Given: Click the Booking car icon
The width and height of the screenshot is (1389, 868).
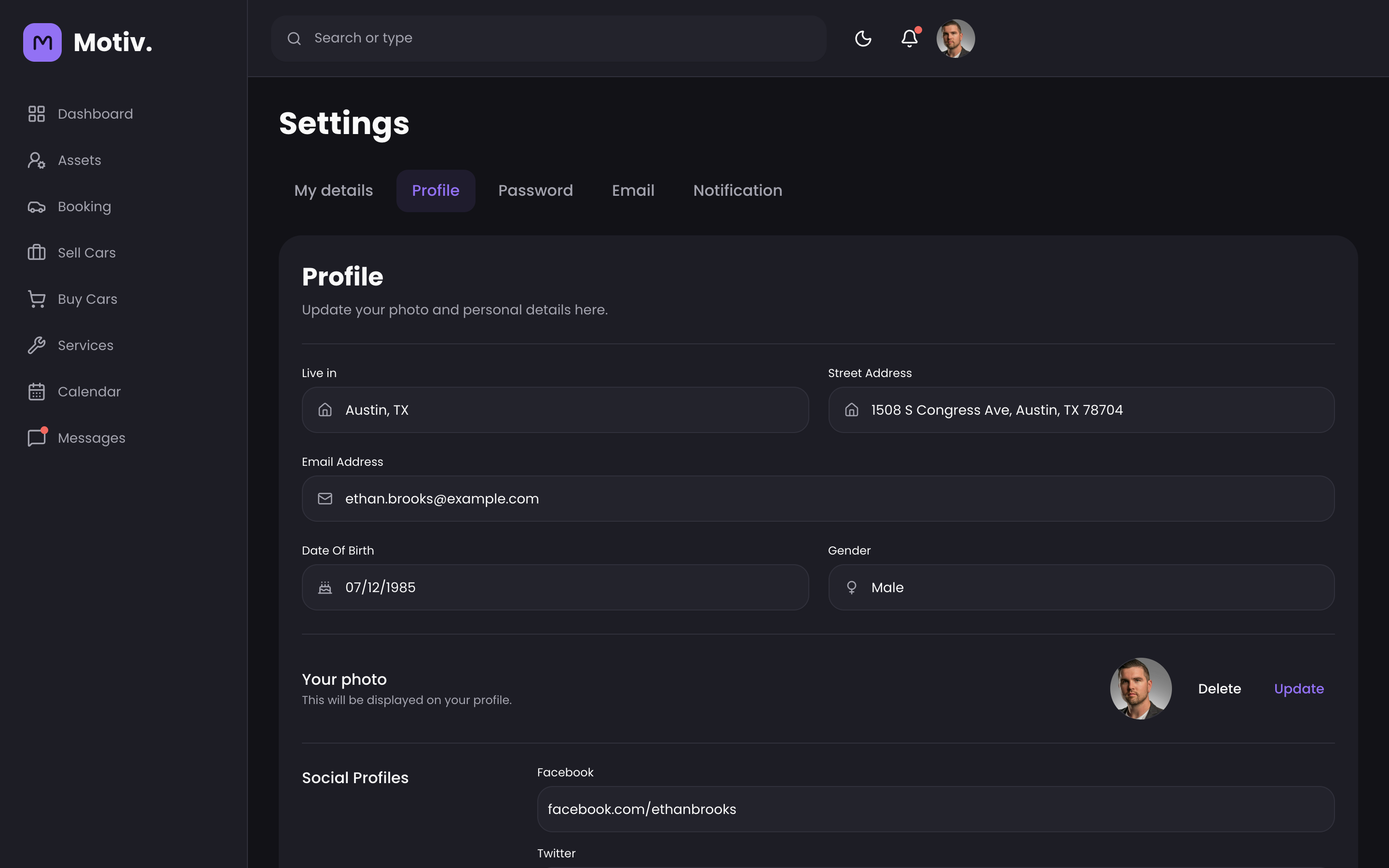Looking at the screenshot, I should (37, 207).
